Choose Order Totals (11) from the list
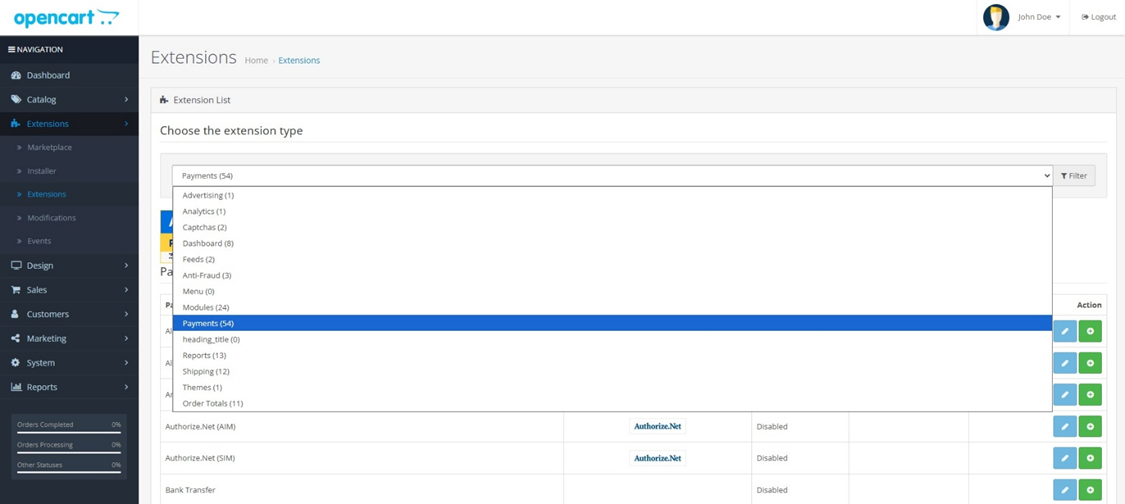 (x=612, y=403)
